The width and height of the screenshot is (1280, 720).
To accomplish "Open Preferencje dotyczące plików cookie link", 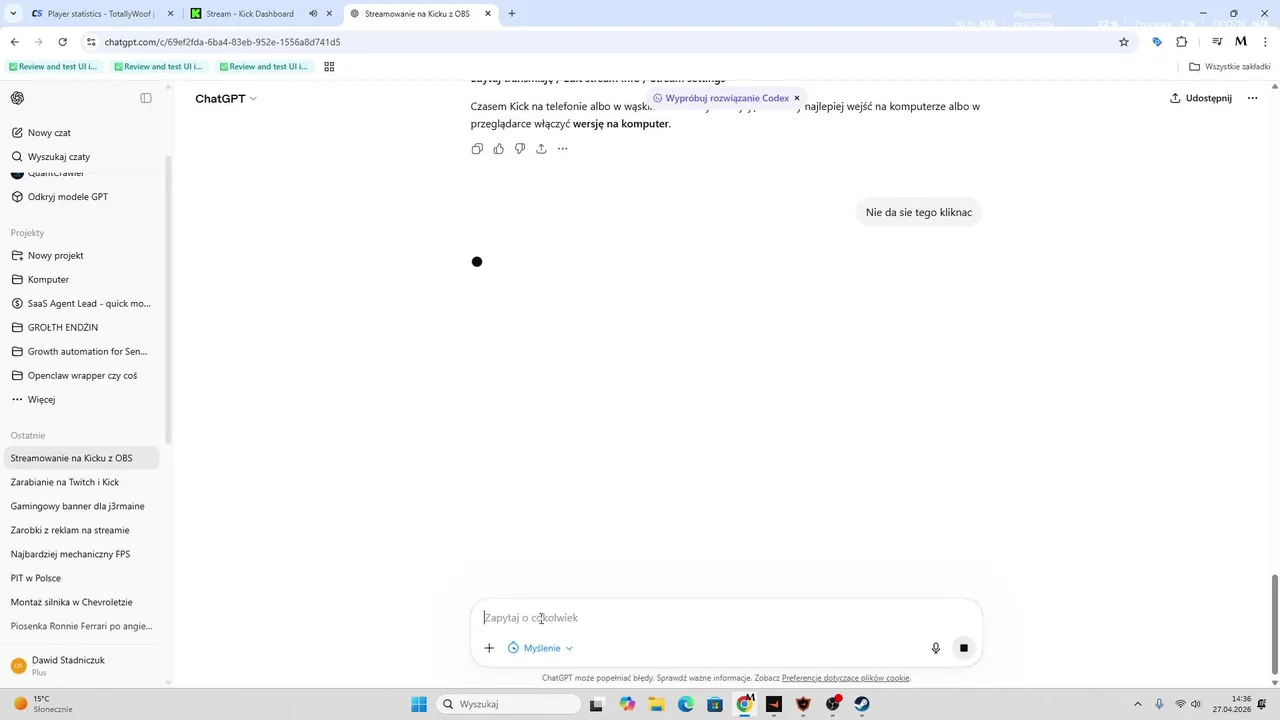I will coord(846,678).
